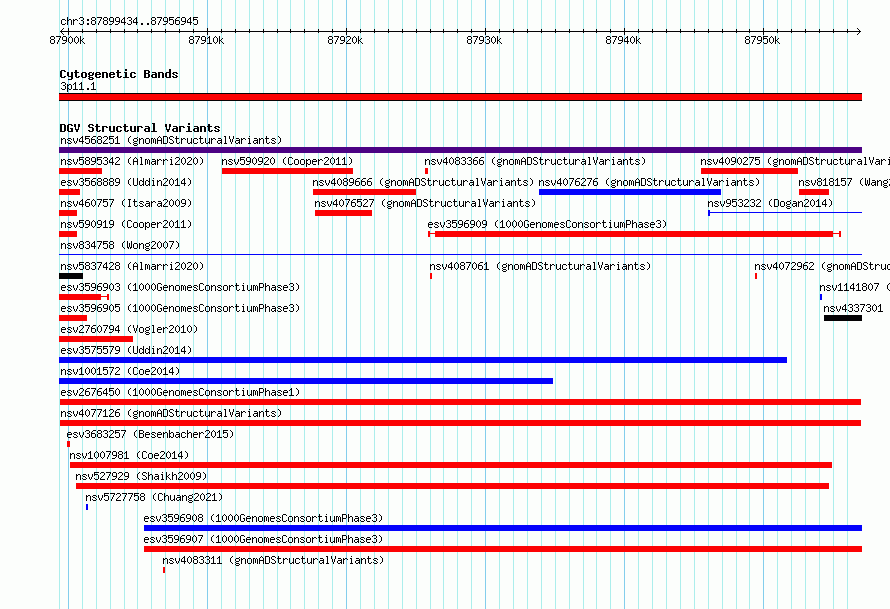890x609 pixels.
Task: Select the red 3p11.1 cytogenetic band
Action: point(460,97)
